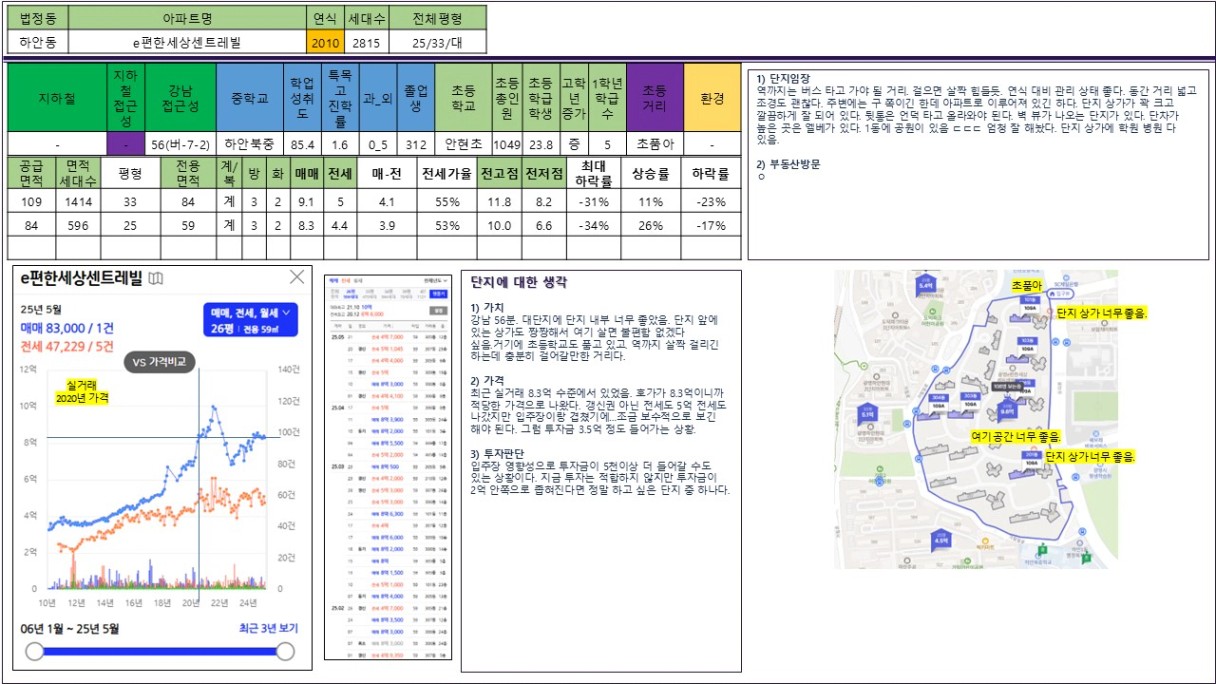This screenshot has width=1216, height=684.
Task: Click the map icon beside the chart title
Action: (x=156, y=279)
